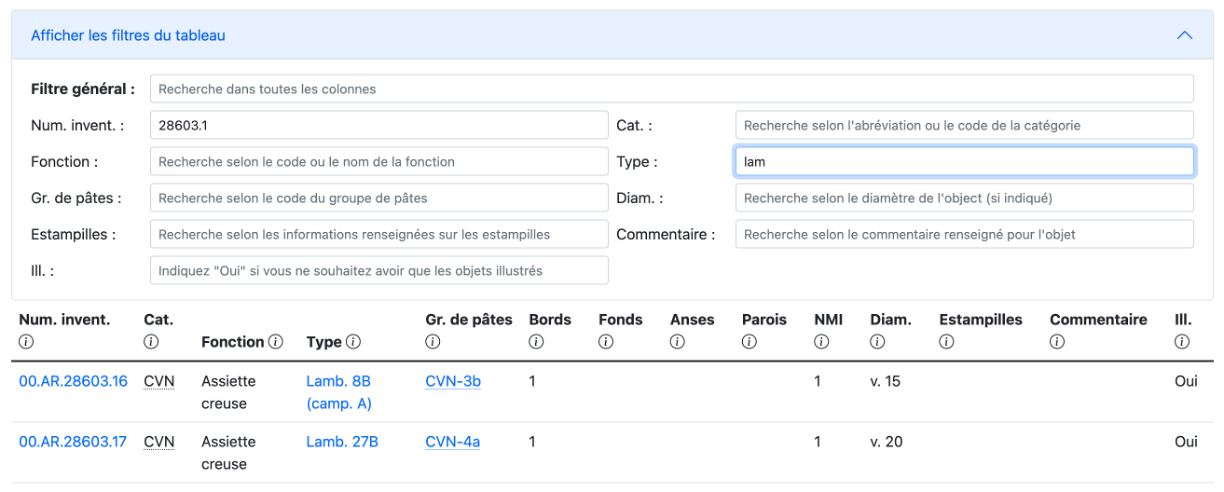Click the Ill. filter input field
This screenshot has width=1224, height=492.
click(x=379, y=270)
